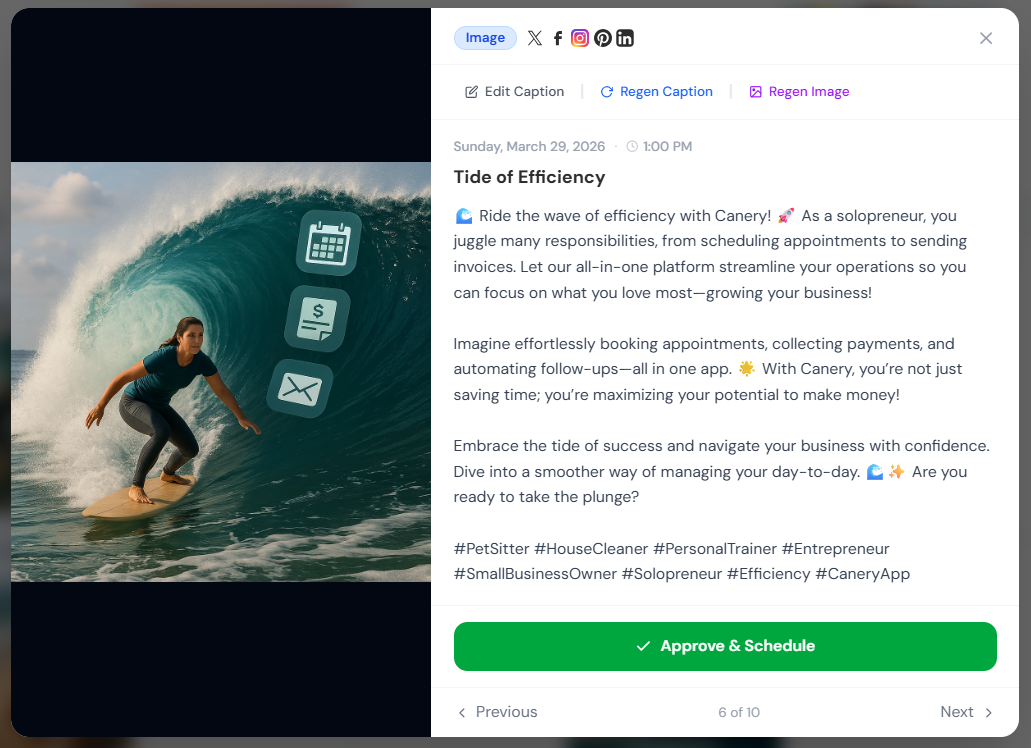This screenshot has height=748, width=1031.
Task: Select the LinkedIn platform icon
Action: [x=625, y=38]
